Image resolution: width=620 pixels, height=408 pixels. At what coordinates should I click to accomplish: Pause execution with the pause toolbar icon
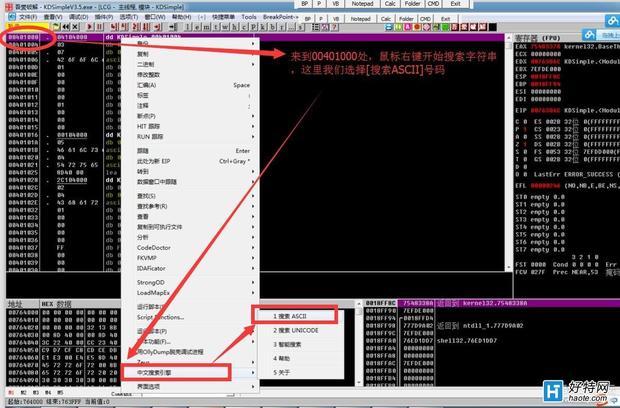click(x=99, y=27)
